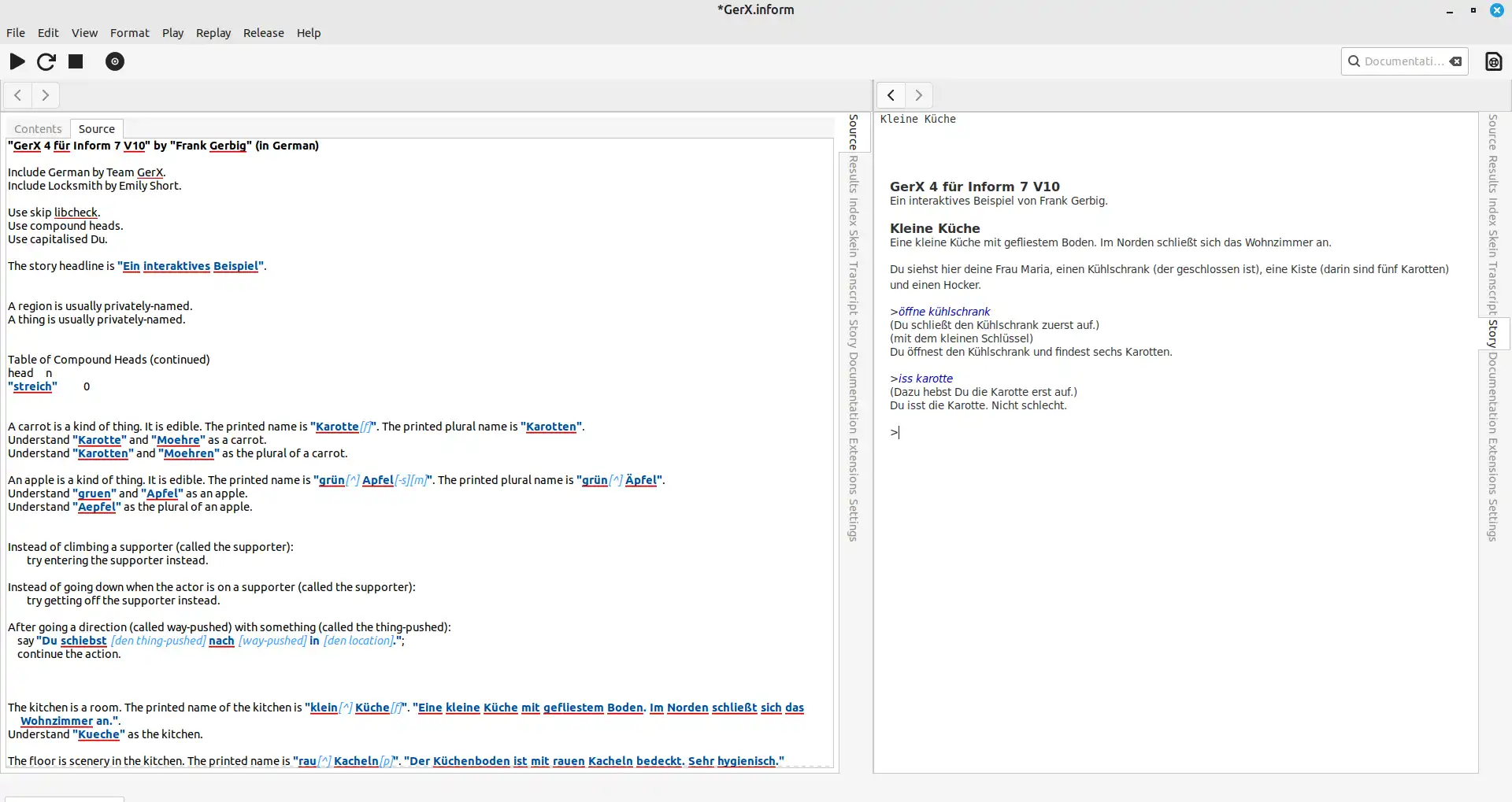The width and height of the screenshot is (1512, 802).
Task: Open the Help menu
Action: point(309,33)
